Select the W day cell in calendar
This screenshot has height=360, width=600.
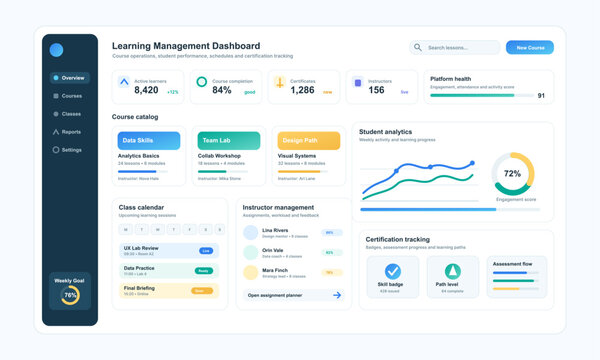point(157,230)
